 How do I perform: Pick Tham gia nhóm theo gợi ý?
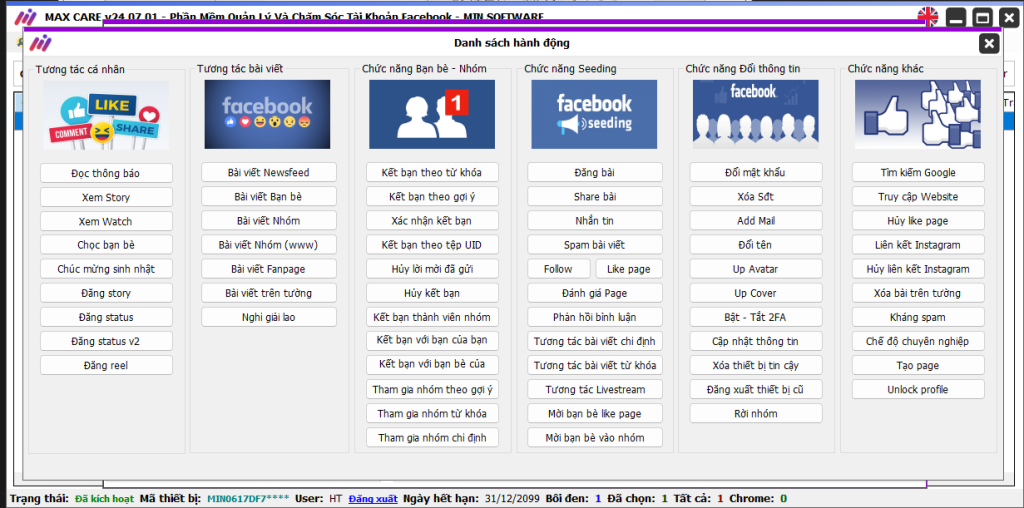[x=432, y=390]
